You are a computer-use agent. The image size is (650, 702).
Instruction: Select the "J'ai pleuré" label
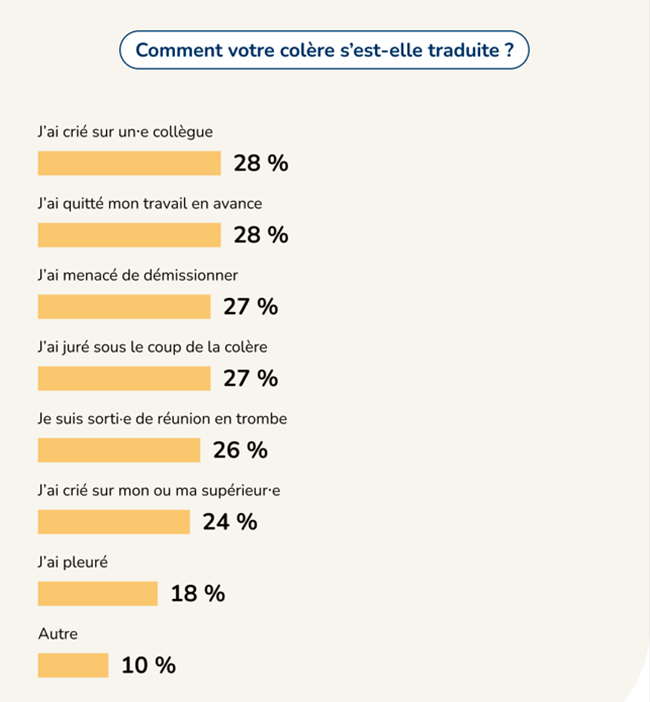coord(72,562)
